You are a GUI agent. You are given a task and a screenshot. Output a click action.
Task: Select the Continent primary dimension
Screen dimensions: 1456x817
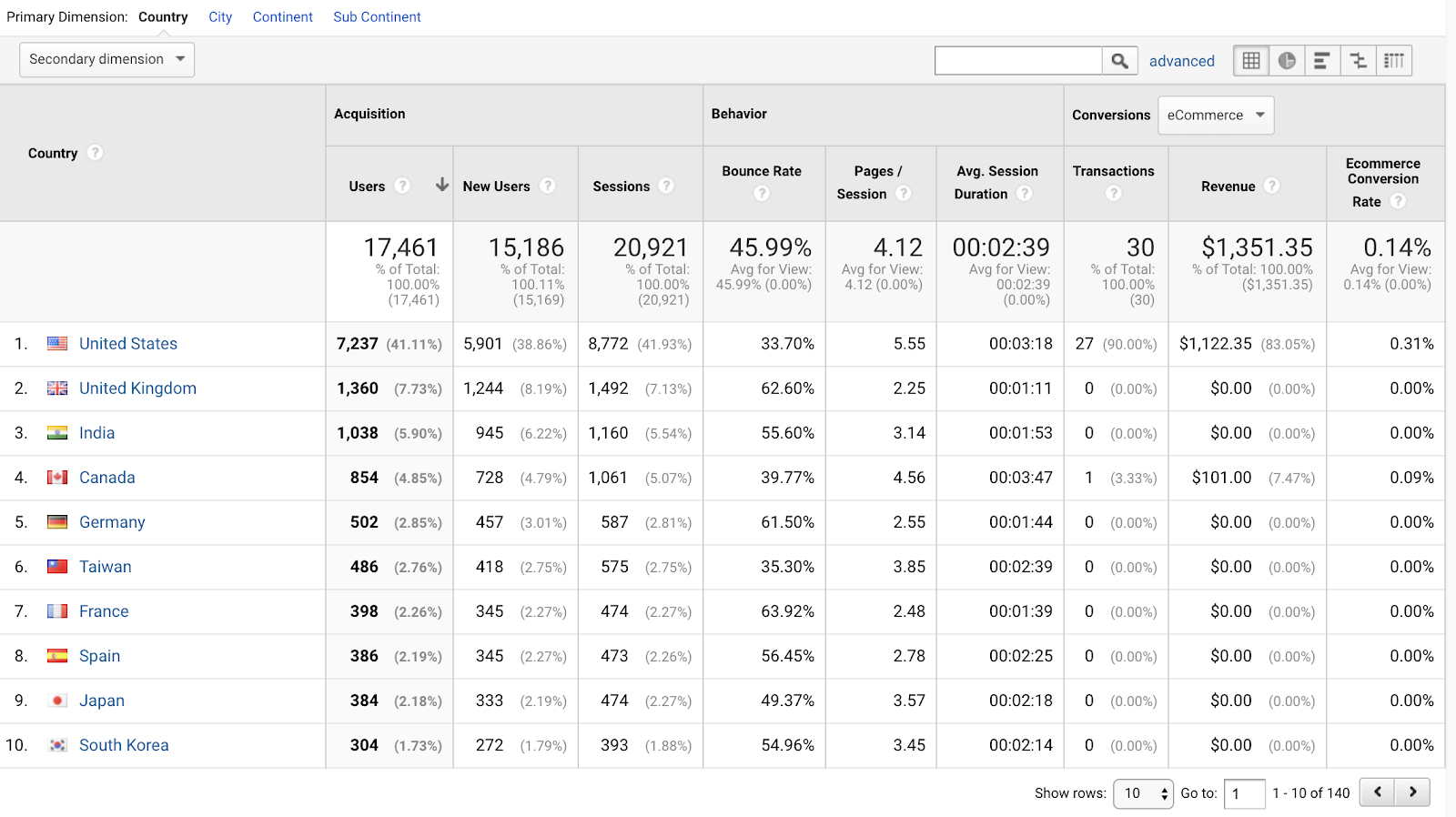point(283,17)
